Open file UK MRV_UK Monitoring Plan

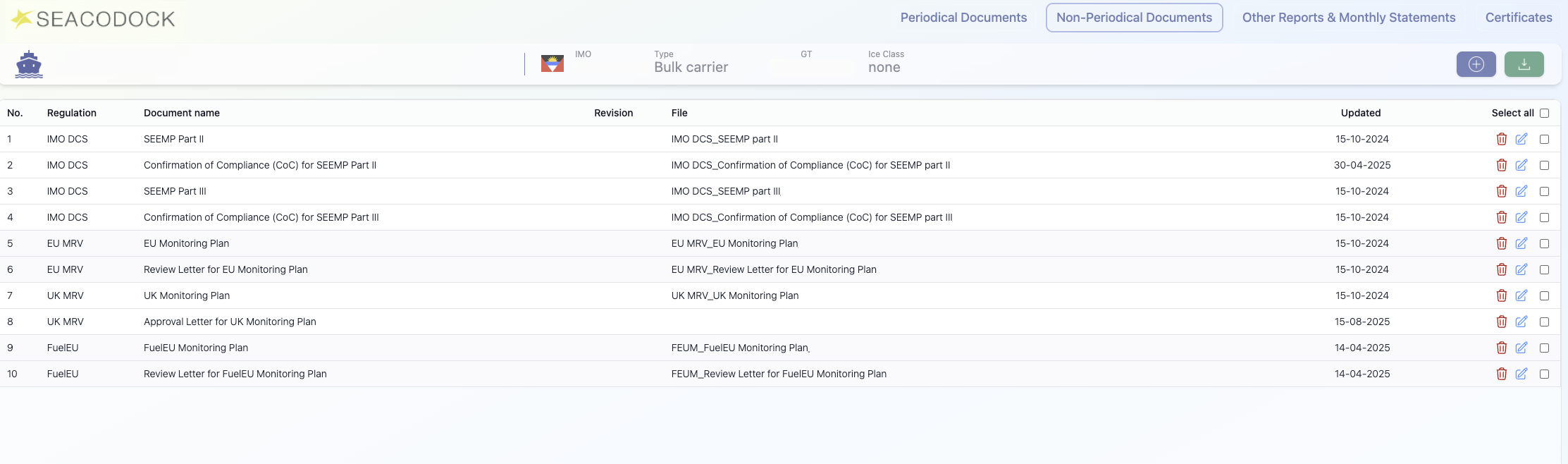point(734,295)
